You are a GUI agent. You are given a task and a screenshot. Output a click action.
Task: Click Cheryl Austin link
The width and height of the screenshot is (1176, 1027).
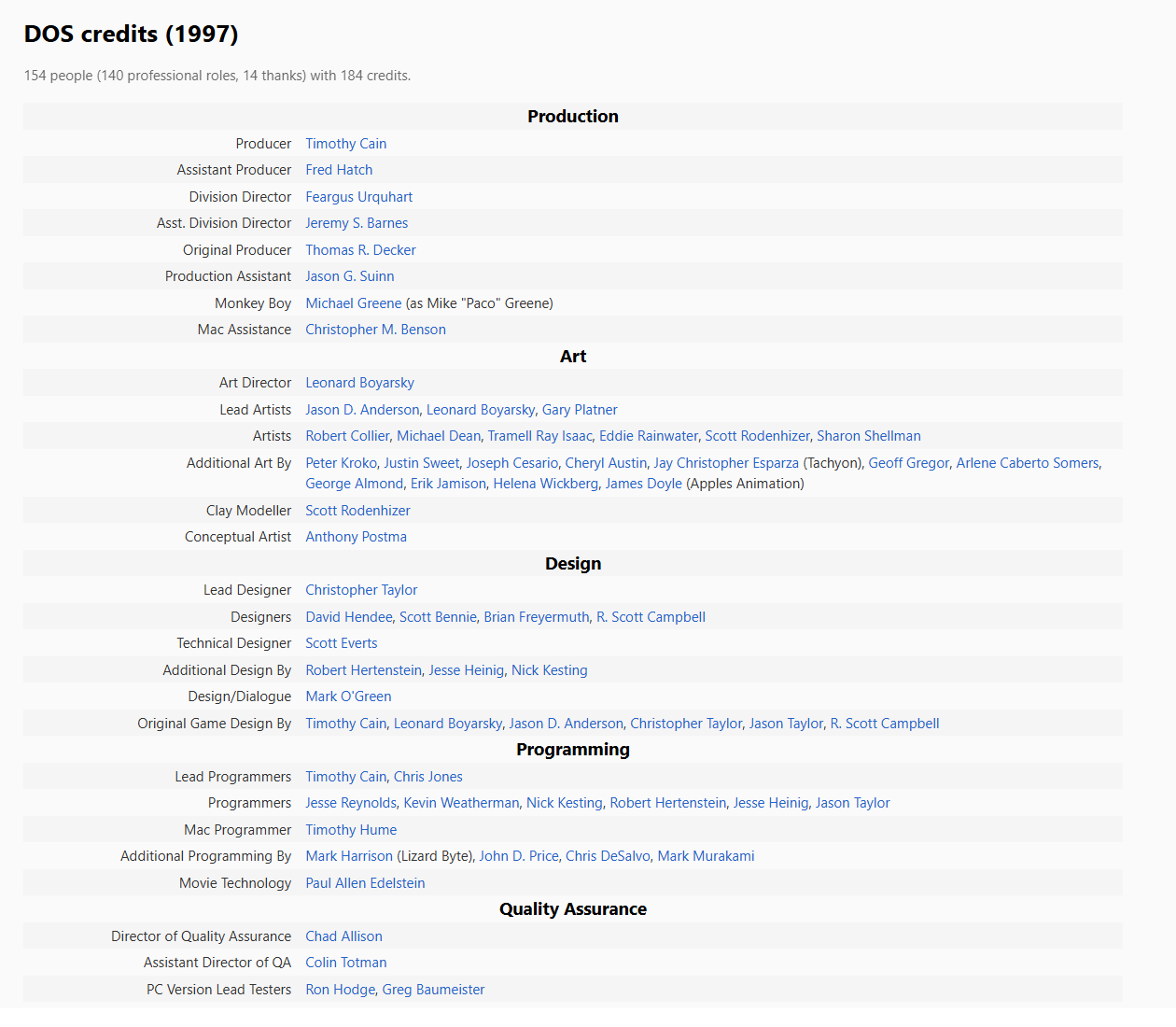[606, 463]
